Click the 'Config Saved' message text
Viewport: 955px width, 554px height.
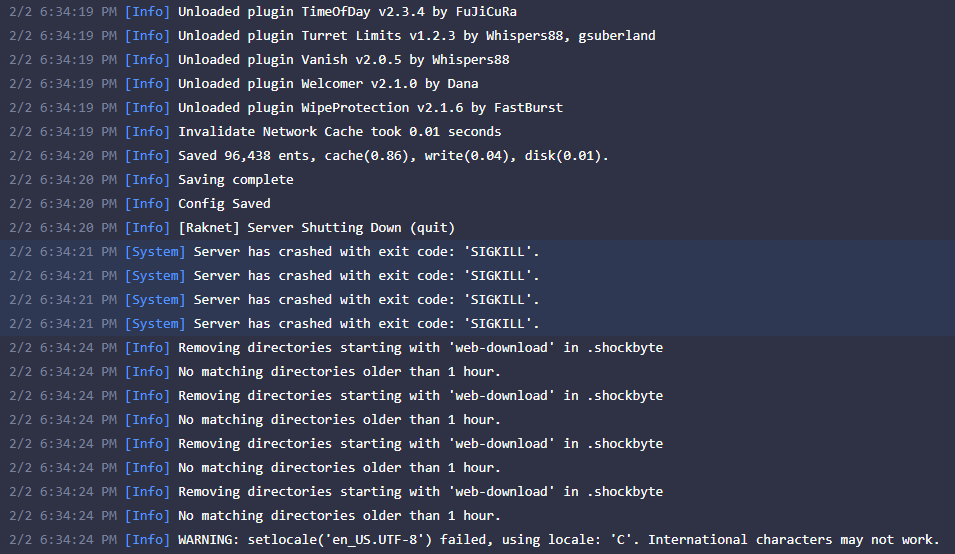[x=224, y=203]
